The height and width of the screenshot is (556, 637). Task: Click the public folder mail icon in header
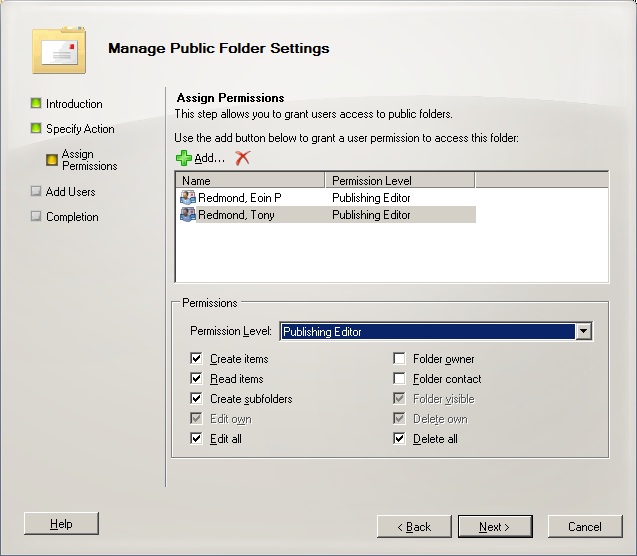point(57,49)
